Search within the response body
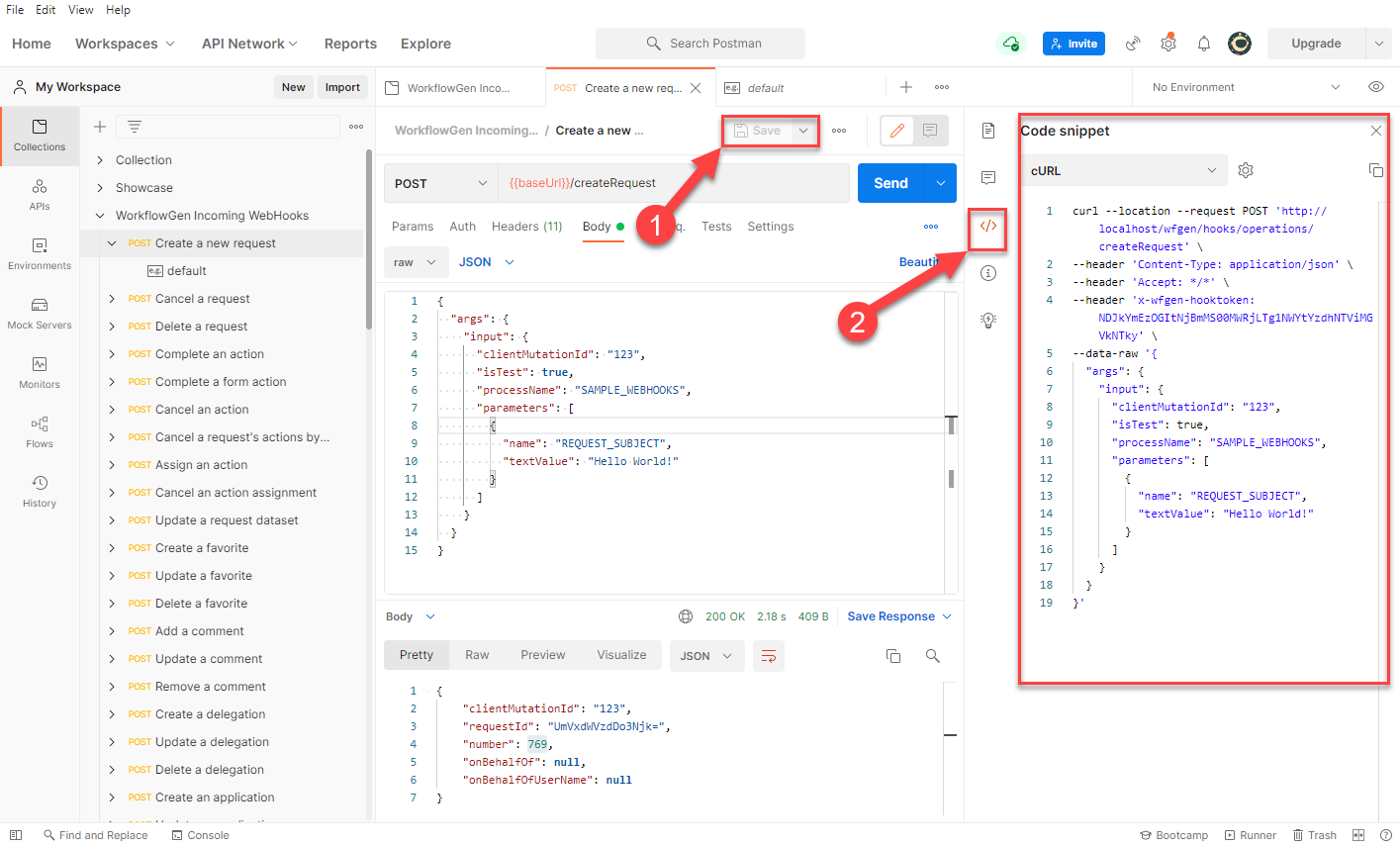The image size is (1400, 847). pos(932,656)
